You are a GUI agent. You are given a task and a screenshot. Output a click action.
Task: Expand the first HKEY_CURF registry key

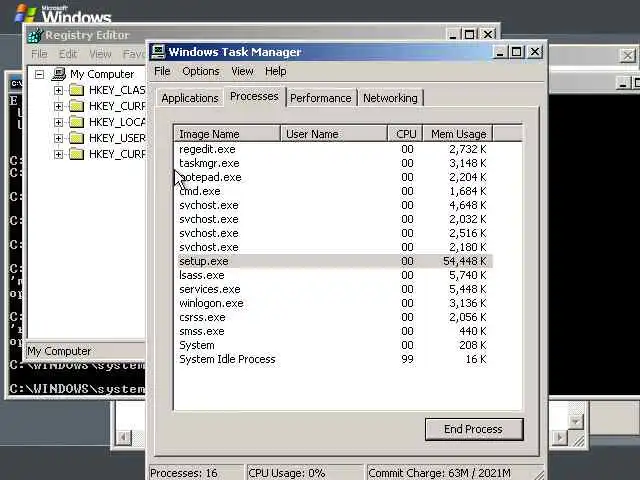(58, 106)
